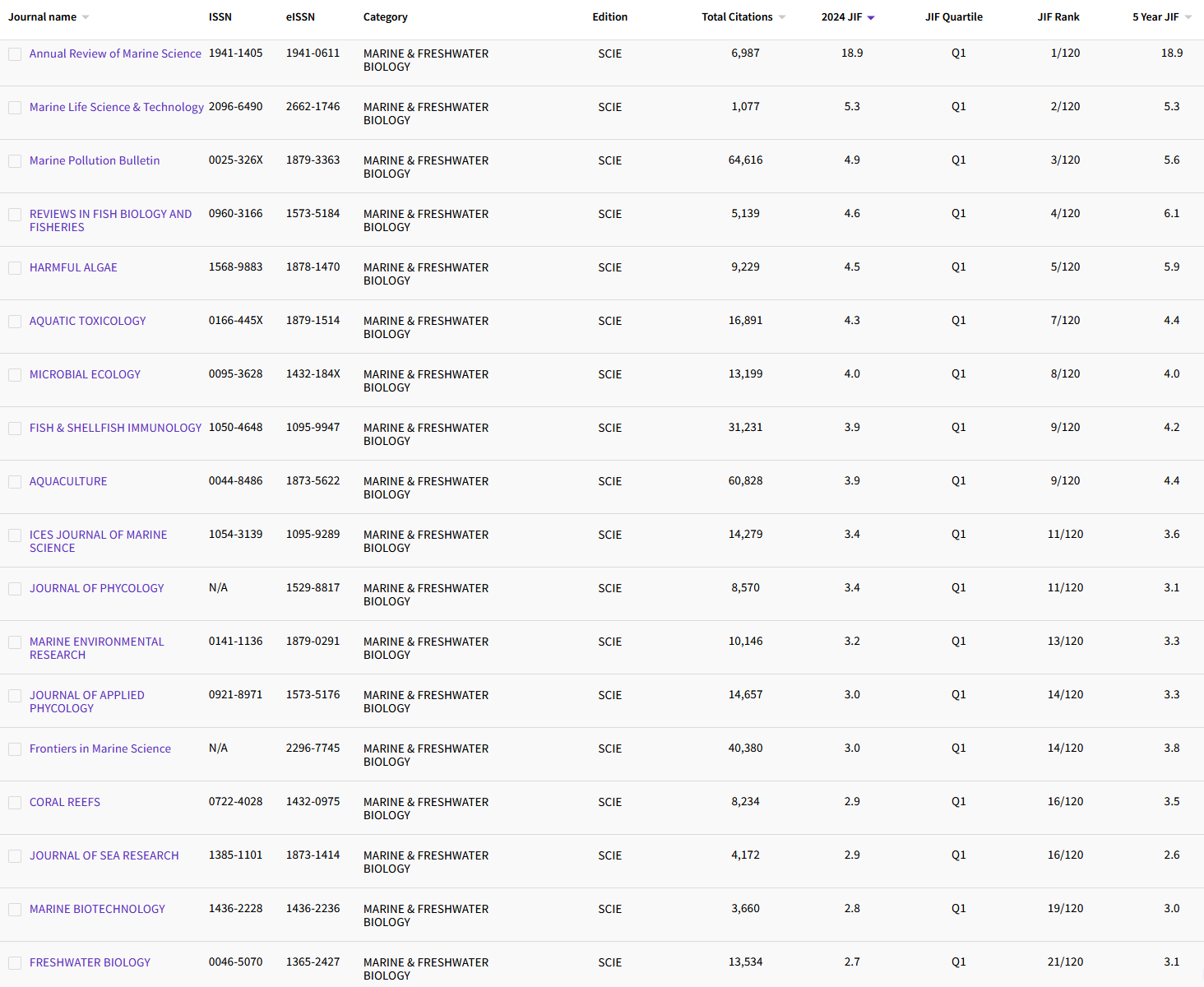Open FISH & SHELLFISH IMMUNOLOGY link
The width and height of the screenshot is (1204, 987).
[115, 428]
